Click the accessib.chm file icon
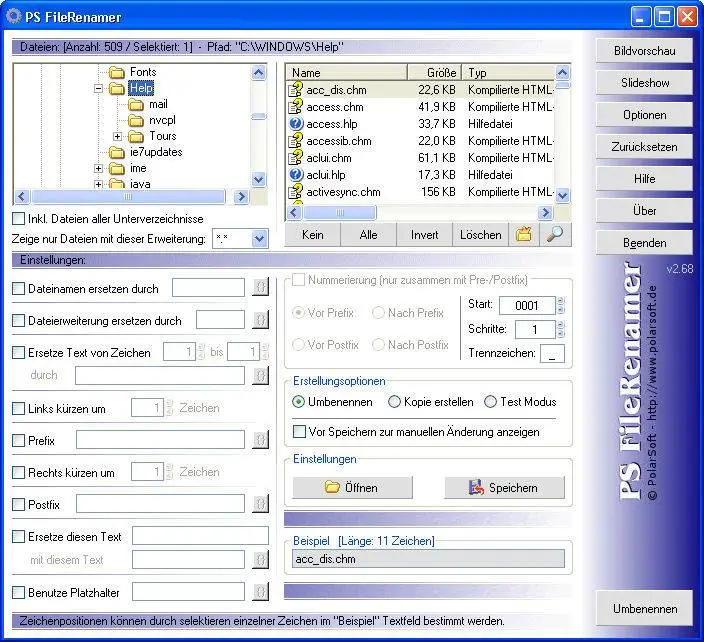This screenshot has height=642, width=704. [295, 141]
